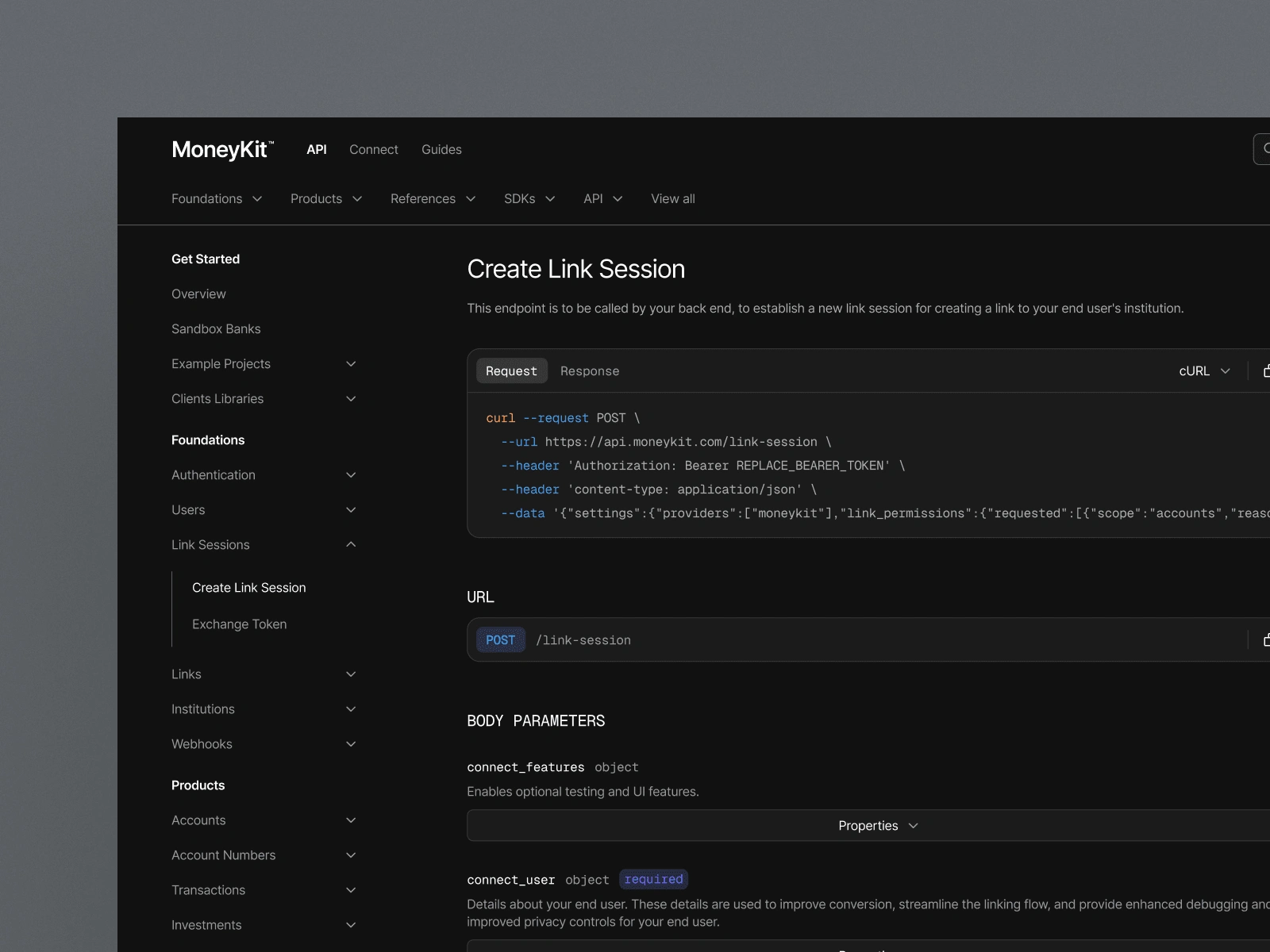Copy the request code snippet
Viewport: 1270px width, 952px height.
pos(1266,370)
